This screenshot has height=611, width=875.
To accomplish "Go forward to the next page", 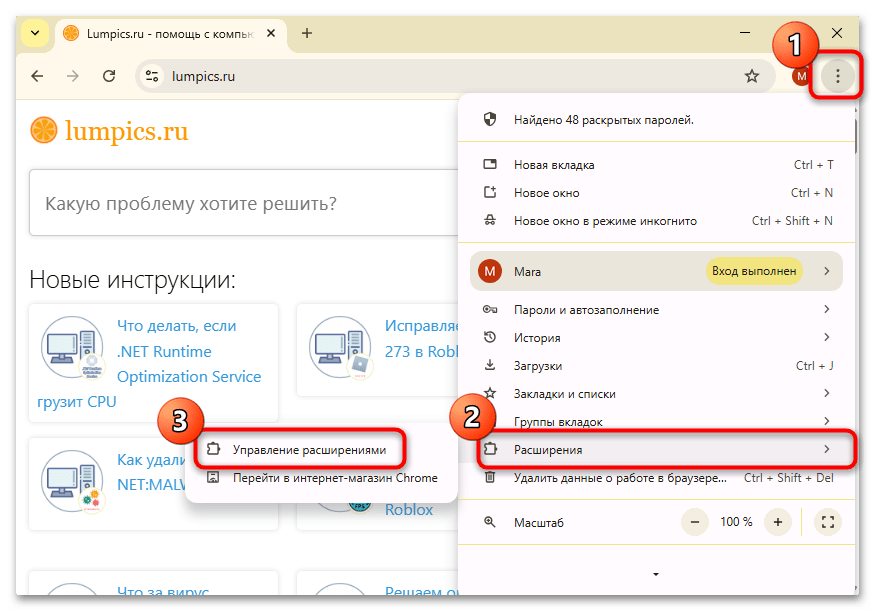I will coord(73,76).
